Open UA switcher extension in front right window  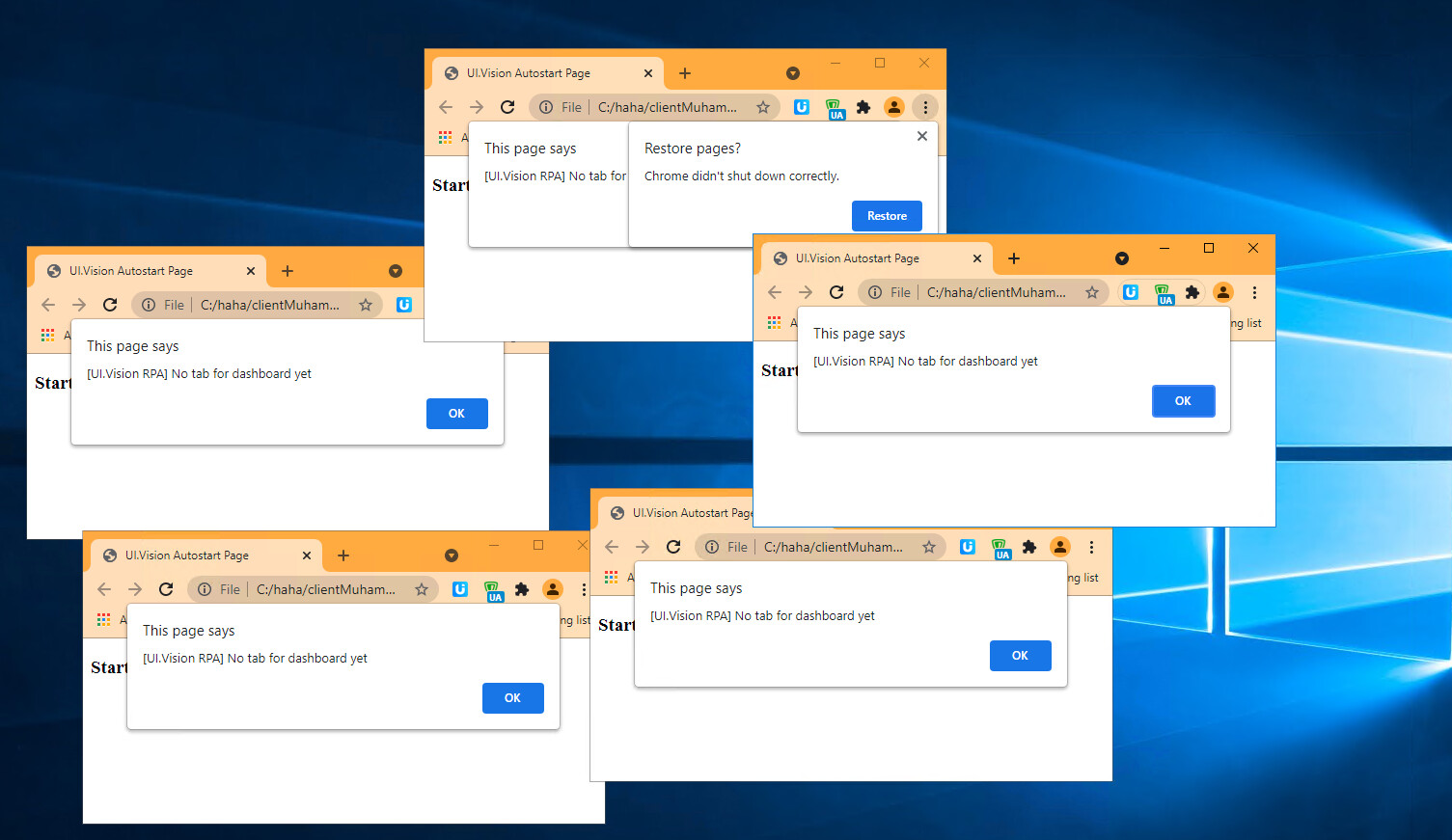click(1164, 293)
